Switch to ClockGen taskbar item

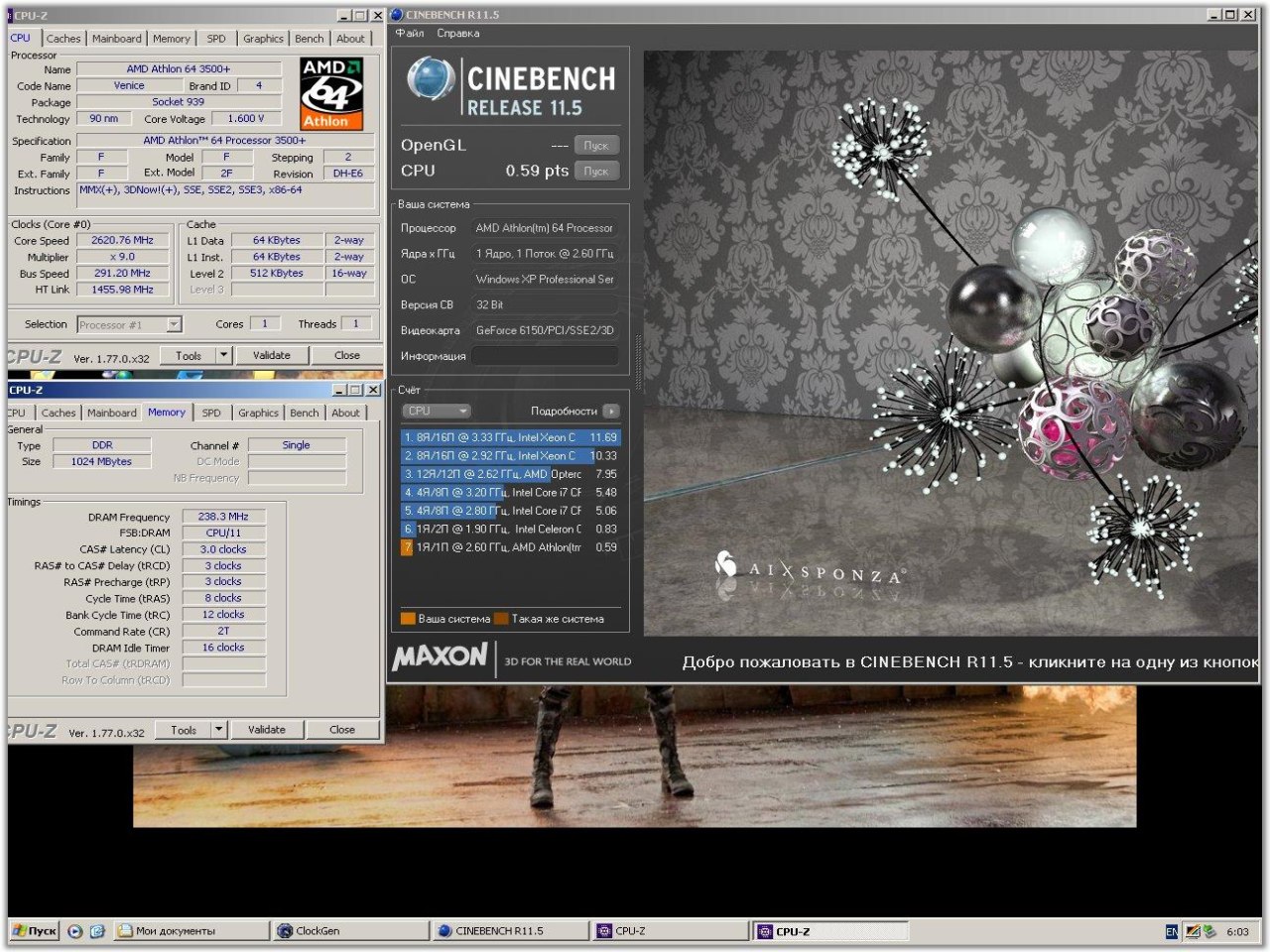tap(351, 931)
